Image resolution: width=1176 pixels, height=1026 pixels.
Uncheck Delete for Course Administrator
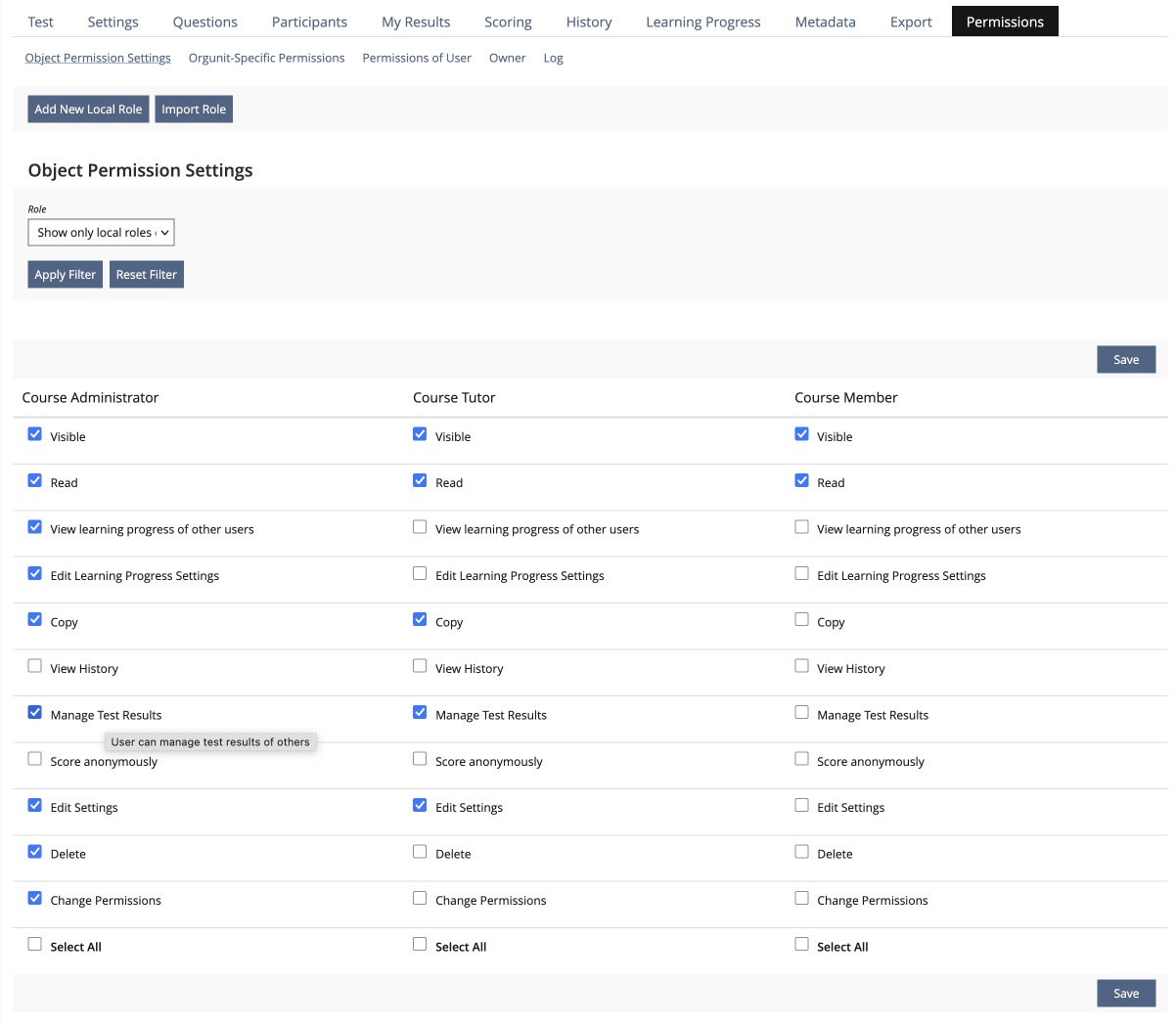[34, 852]
